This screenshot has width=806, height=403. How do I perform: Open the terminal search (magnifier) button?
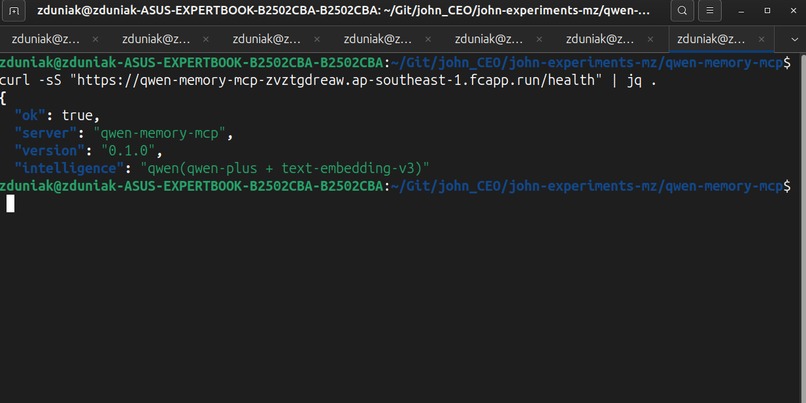pyautogui.click(x=682, y=10)
